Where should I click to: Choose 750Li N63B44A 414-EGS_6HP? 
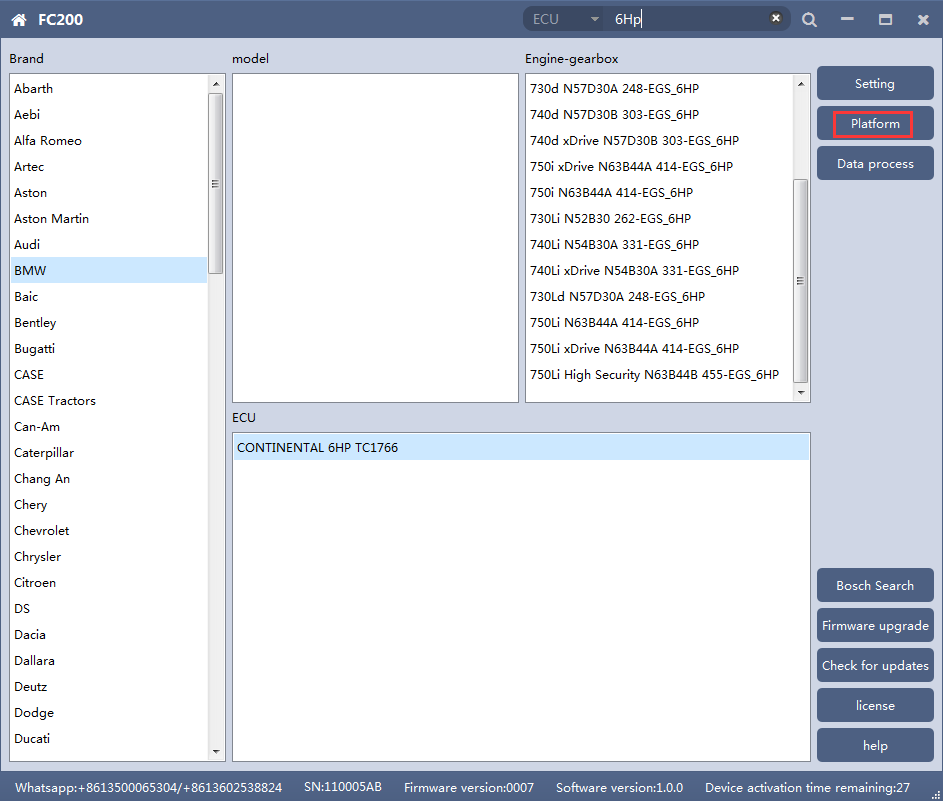pyautogui.click(x=660, y=322)
